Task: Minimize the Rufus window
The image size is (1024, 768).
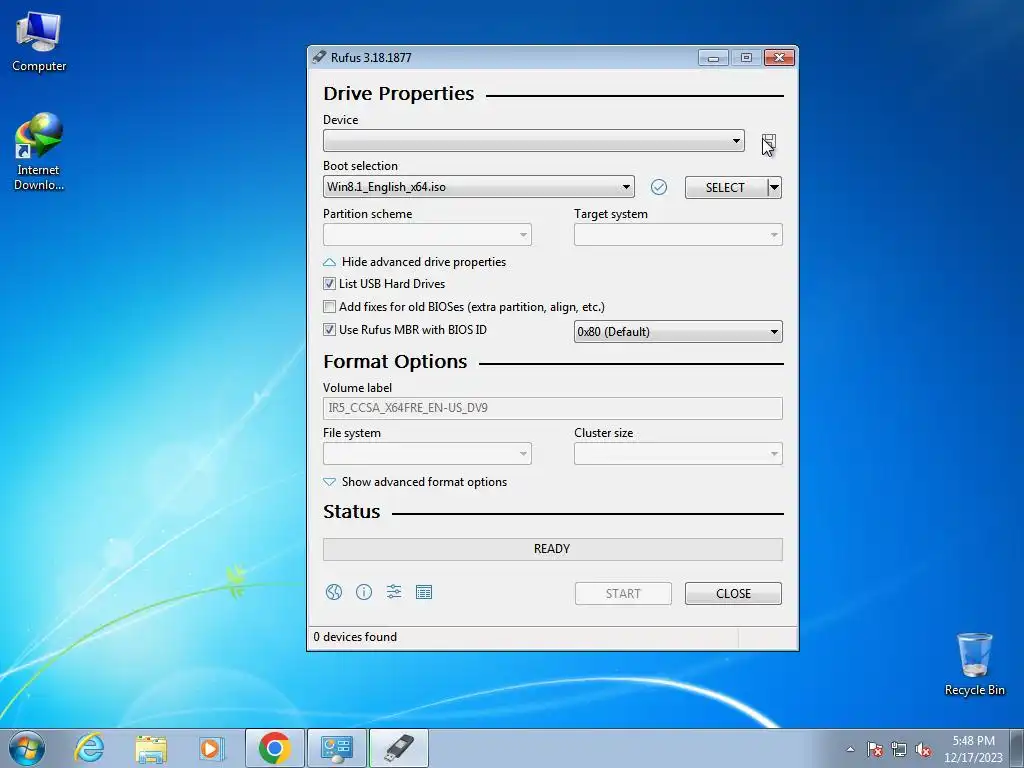Action: pos(713,58)
